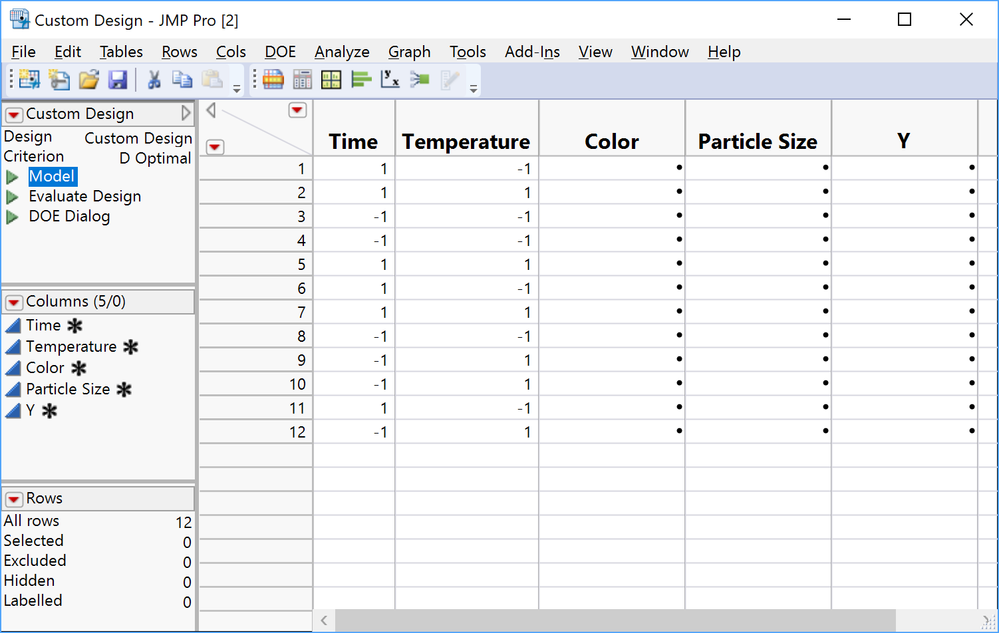Viewport: 999px width, 633px height.
Task: Click the green horizontal bars Distribution icon
Action: [361, 80]
